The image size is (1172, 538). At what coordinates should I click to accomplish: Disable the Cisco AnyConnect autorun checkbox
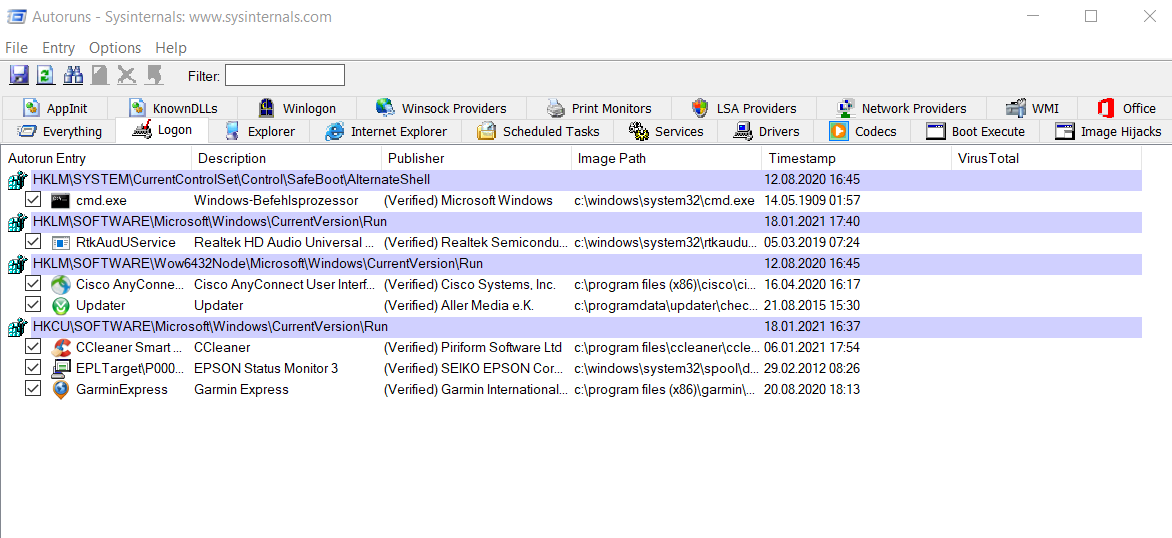[x=33, y=283]
